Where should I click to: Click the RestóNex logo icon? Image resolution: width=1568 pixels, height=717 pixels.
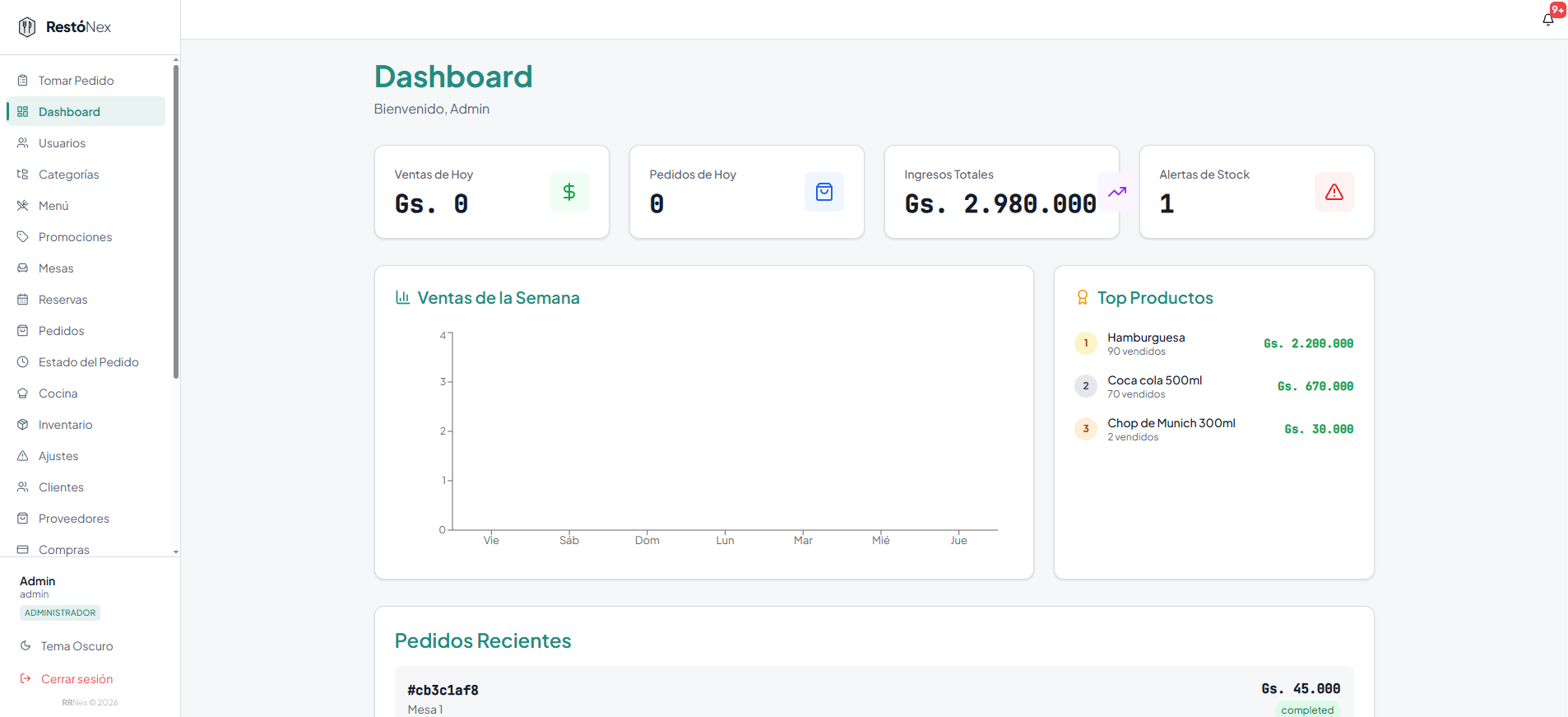pos(27,27)
